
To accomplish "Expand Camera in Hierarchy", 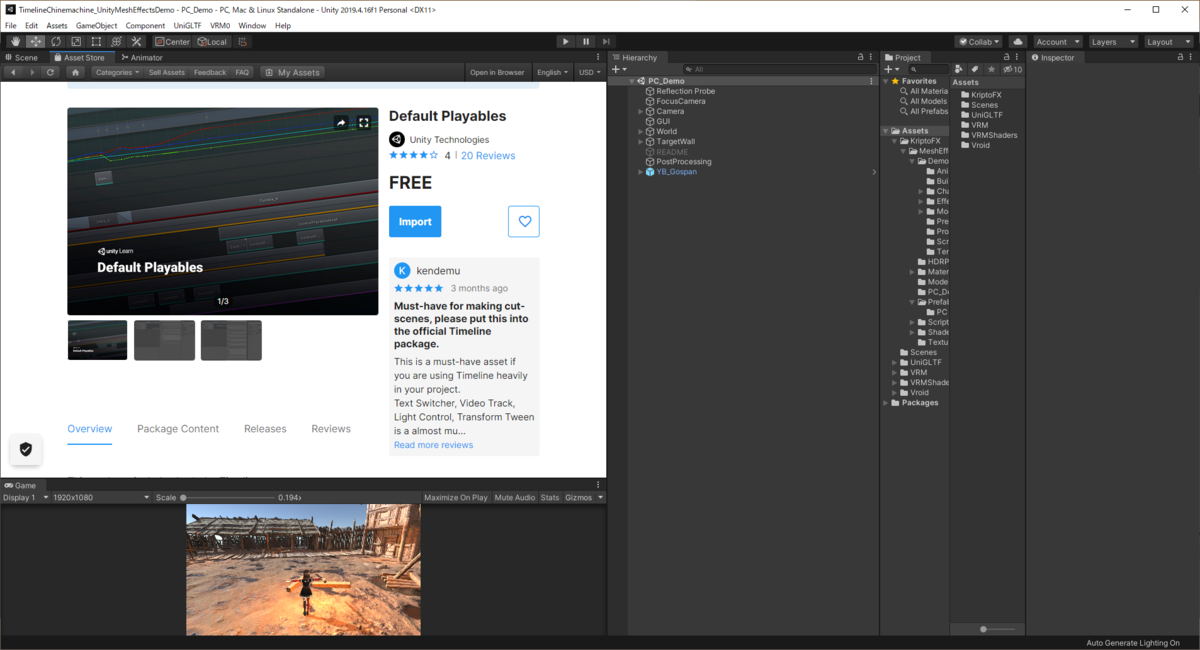I will [x=640, y=112].
